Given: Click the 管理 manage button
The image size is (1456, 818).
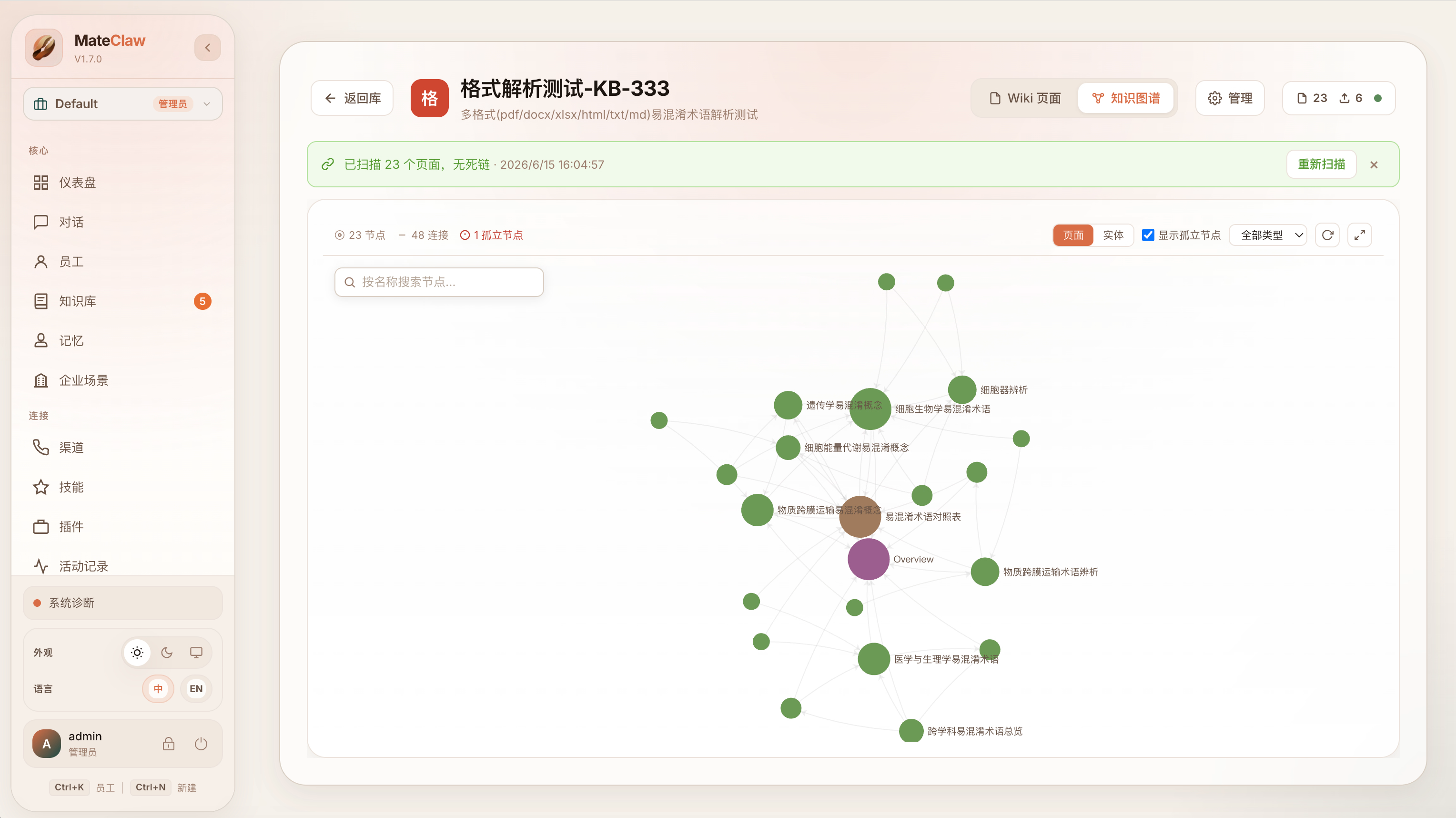Looking at the screenshot, I should tap(1230, 98).
